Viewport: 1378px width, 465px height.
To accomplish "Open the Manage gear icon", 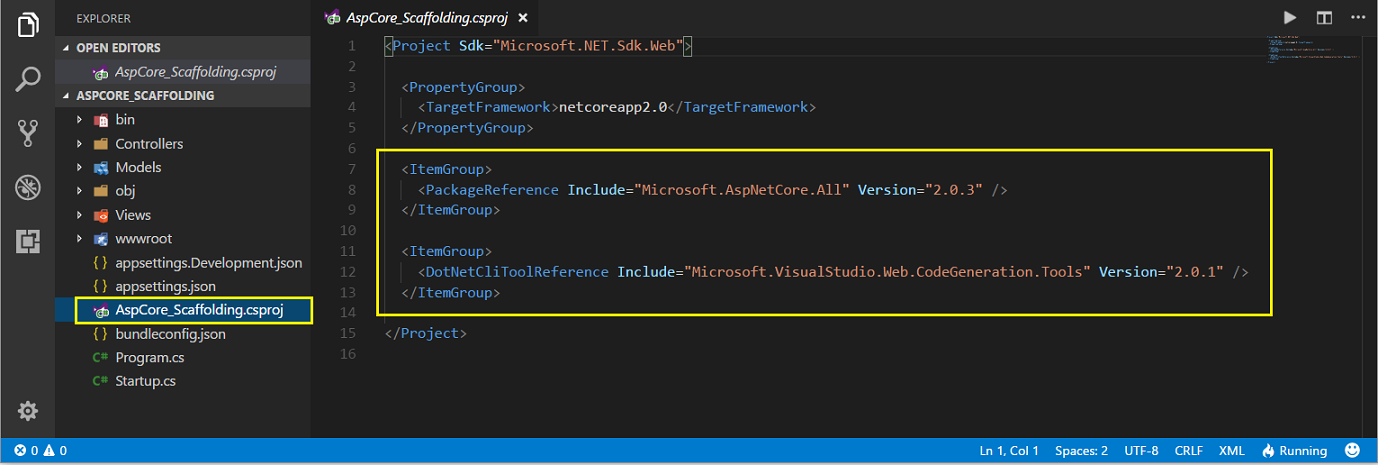I will coord(28,411).
